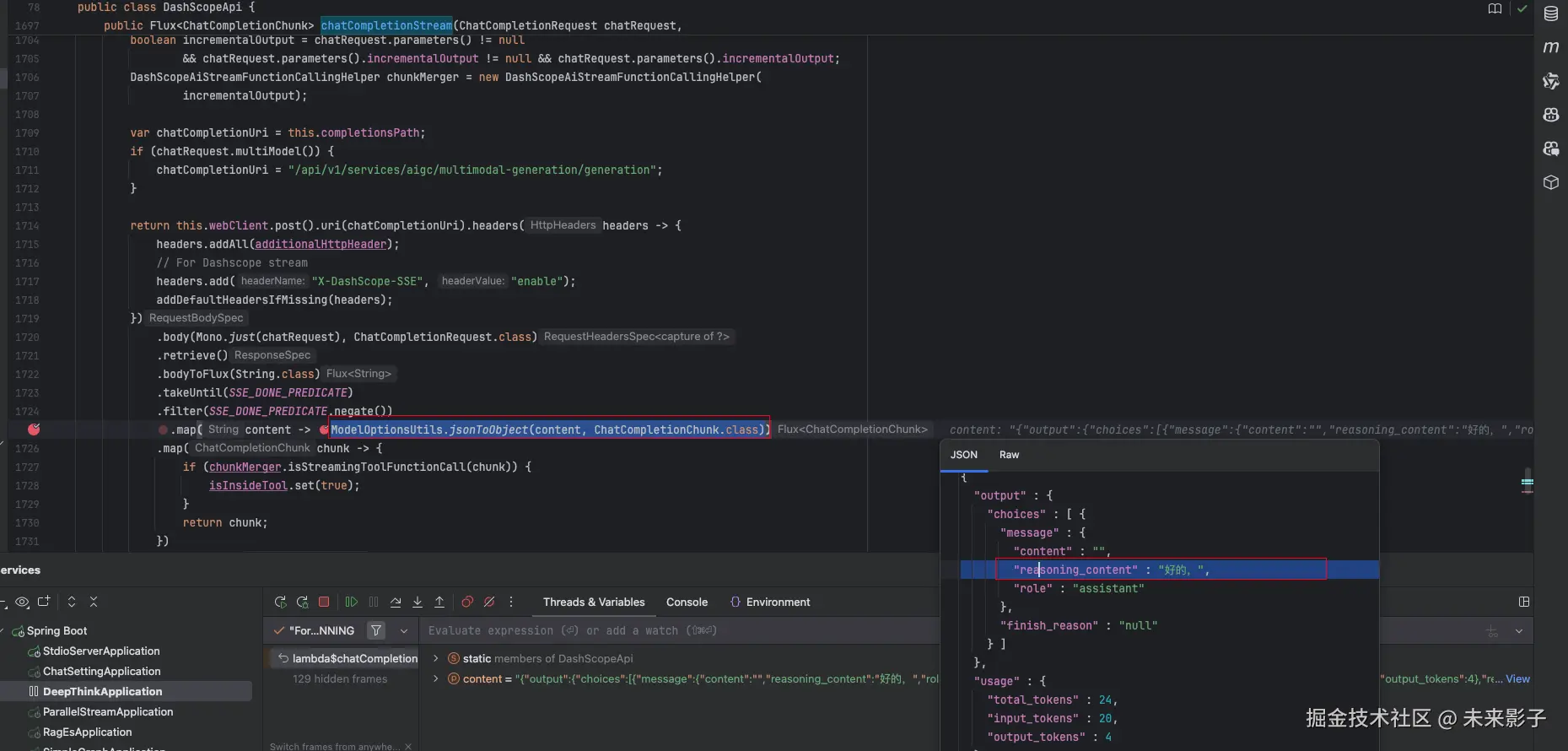This screenshot has height=751, width=1568.
Task: Click the "total_tokens" : 24 JSON line
Action: click(x=1052, y=700)
